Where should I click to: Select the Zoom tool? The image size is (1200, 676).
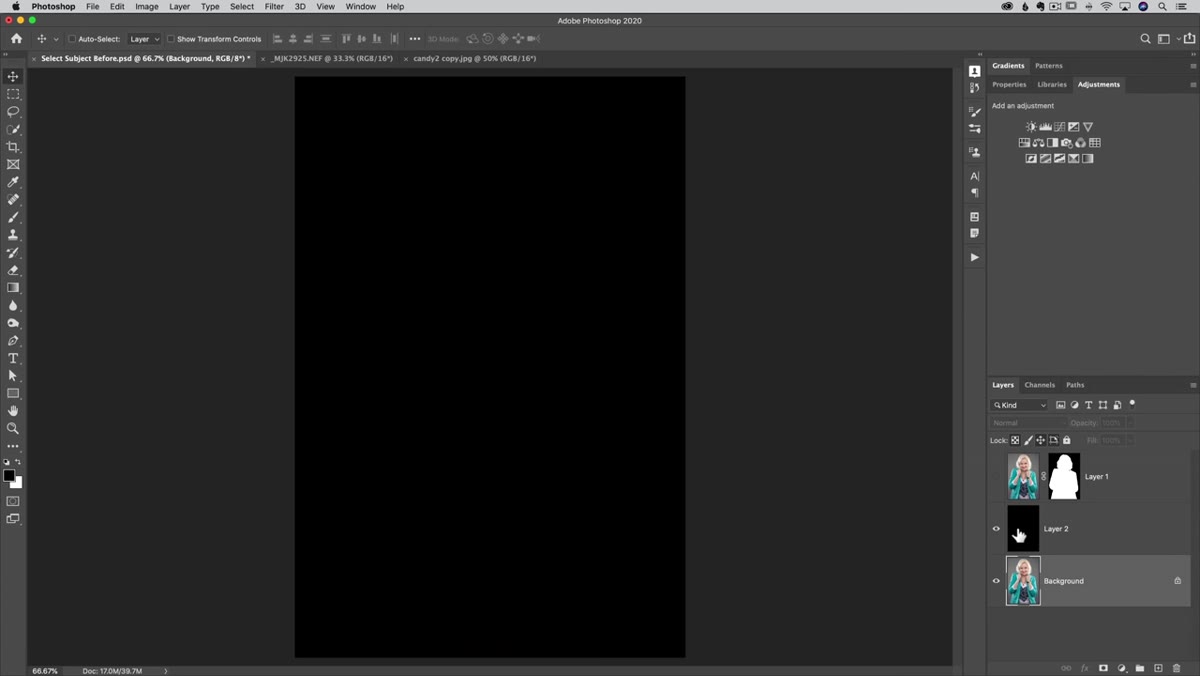(x=13, y=428)
